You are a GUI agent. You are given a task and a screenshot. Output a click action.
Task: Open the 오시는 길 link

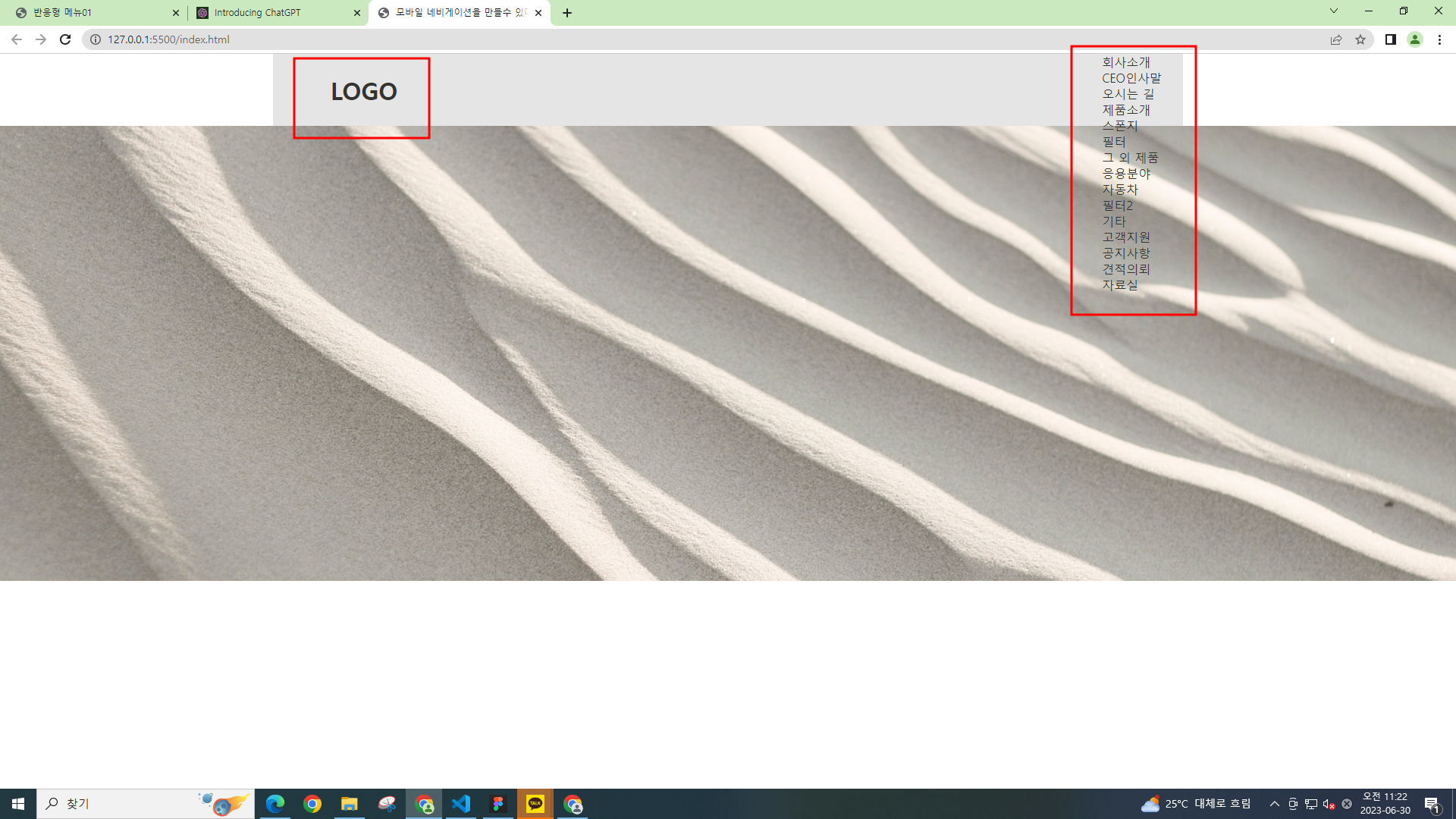pyautogui.click(x=1128, y=94)
